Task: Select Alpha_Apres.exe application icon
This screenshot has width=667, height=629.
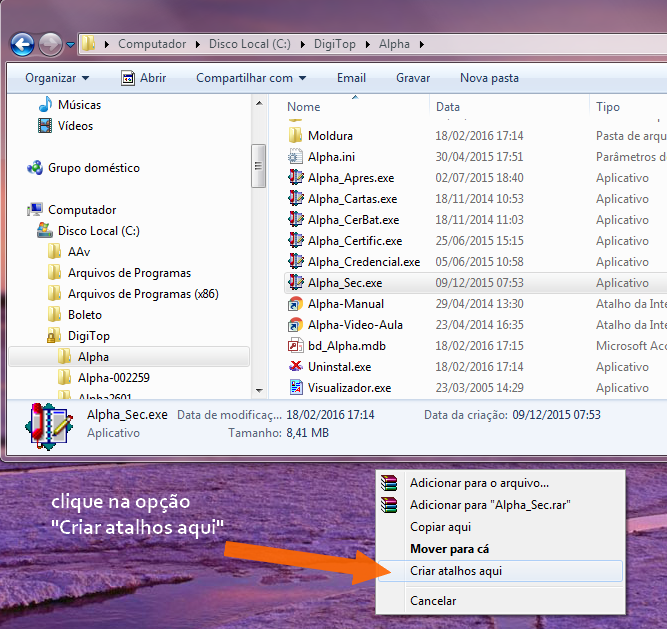Action: click(x=295, y=177)
